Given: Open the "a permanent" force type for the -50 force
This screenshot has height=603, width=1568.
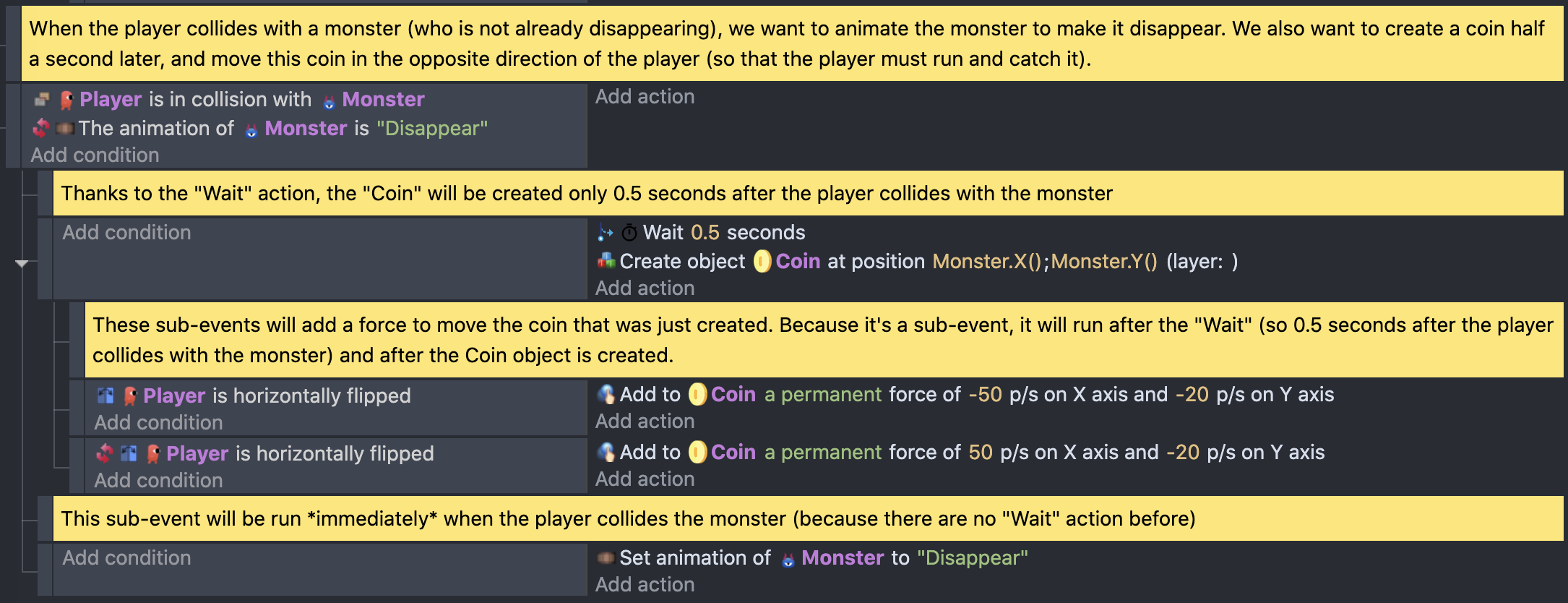Looking at the screenshot, I should click(x=823, y=394).
